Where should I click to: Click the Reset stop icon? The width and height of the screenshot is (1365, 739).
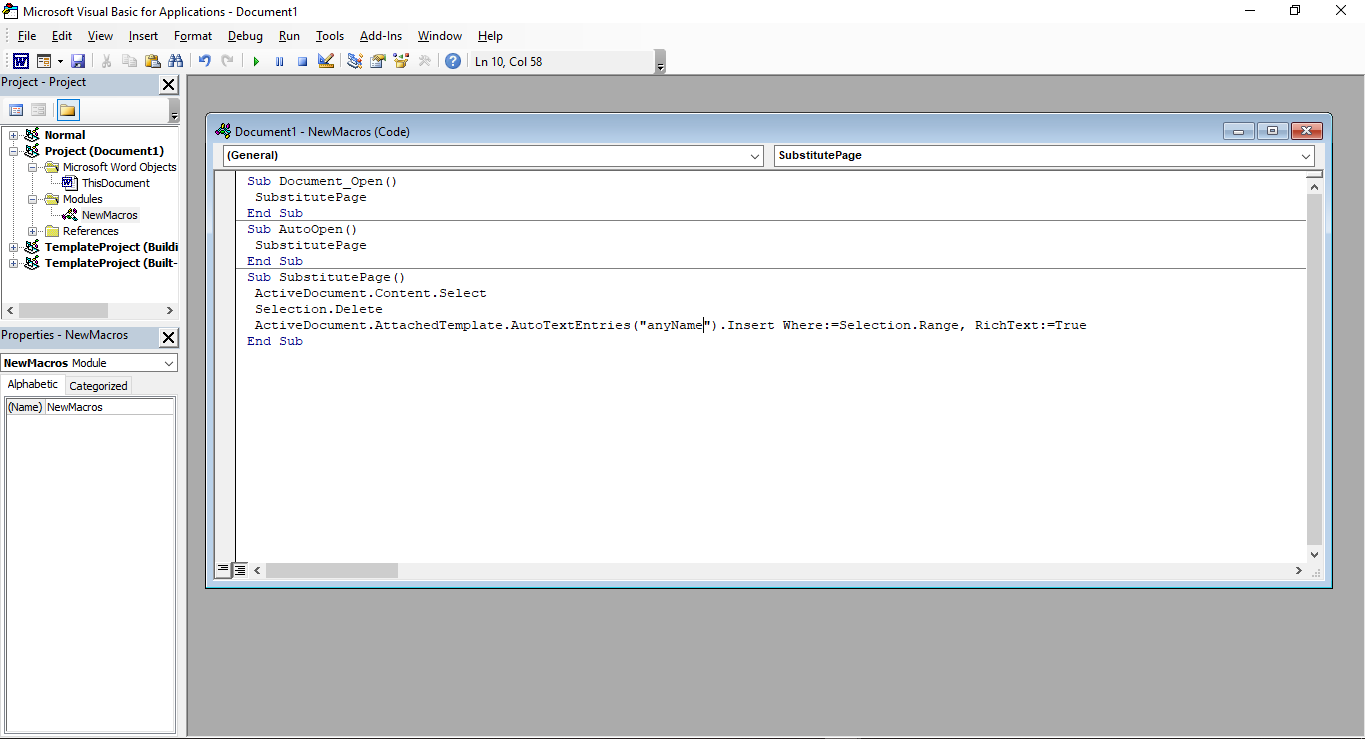[x=302, y=61]
